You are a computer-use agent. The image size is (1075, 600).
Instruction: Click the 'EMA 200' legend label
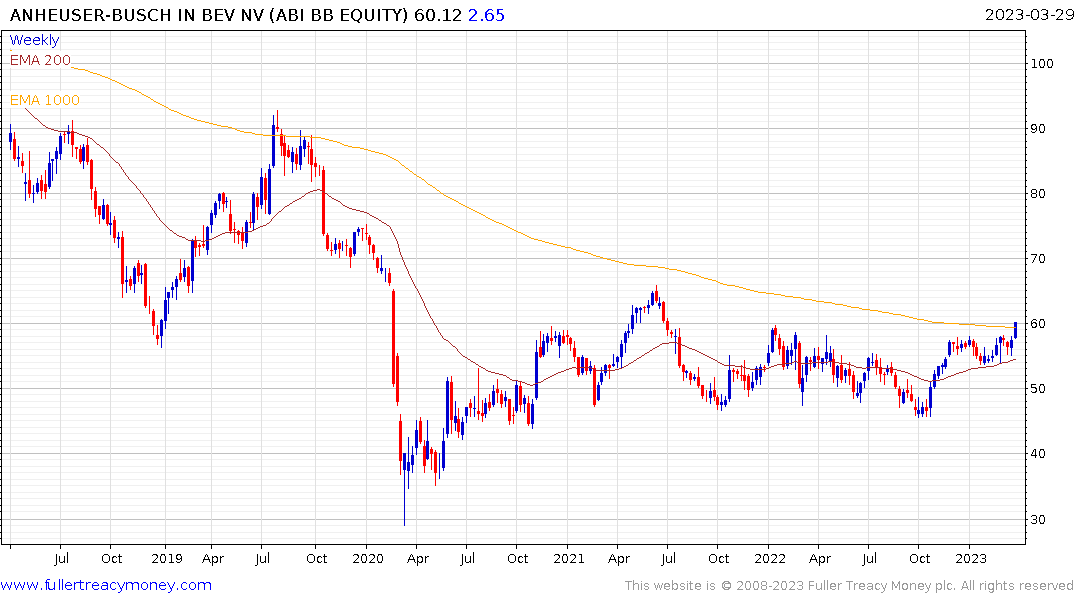coord(40,60)
